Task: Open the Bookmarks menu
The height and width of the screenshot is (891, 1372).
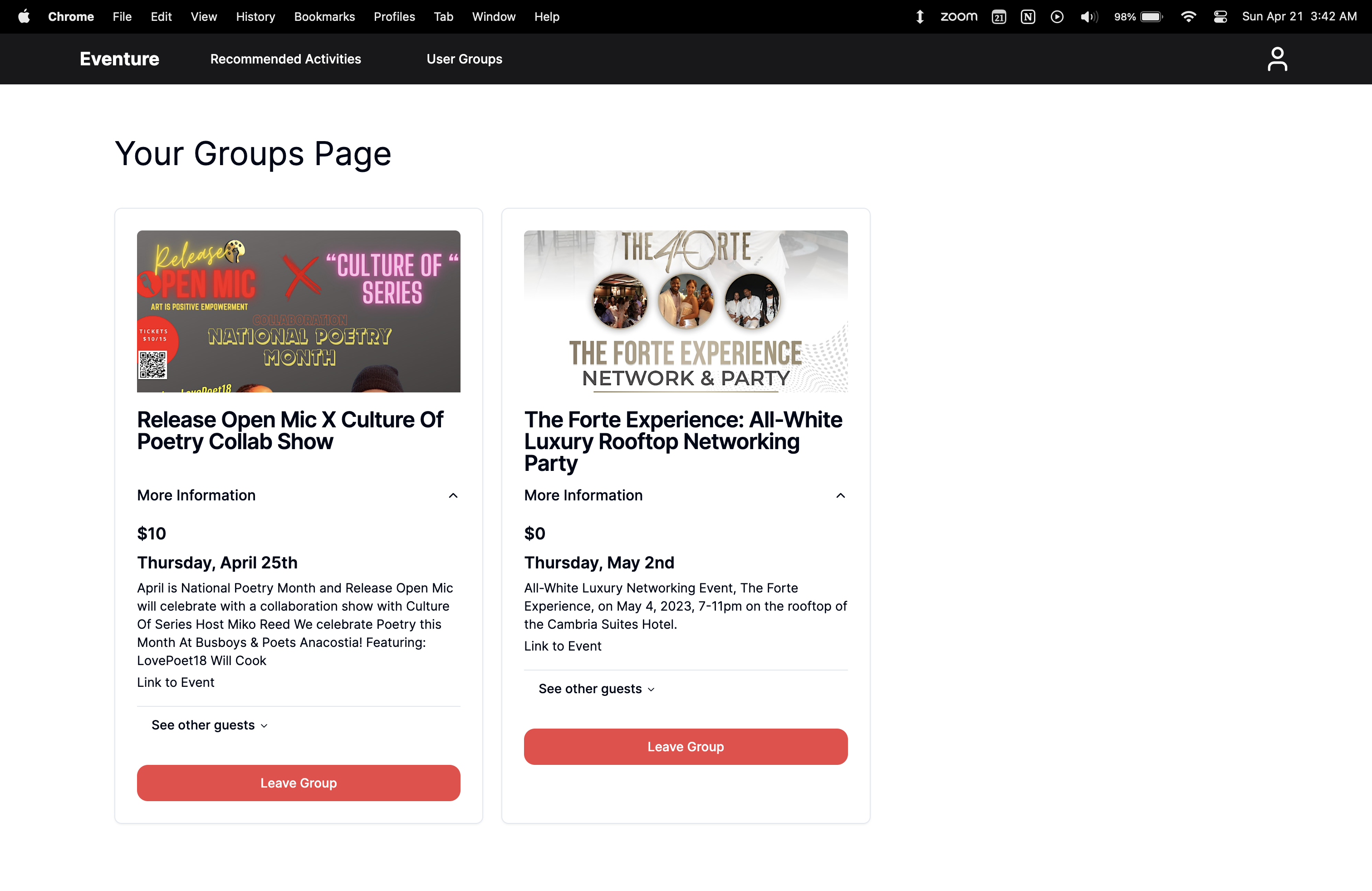Action: click(324, 17)
